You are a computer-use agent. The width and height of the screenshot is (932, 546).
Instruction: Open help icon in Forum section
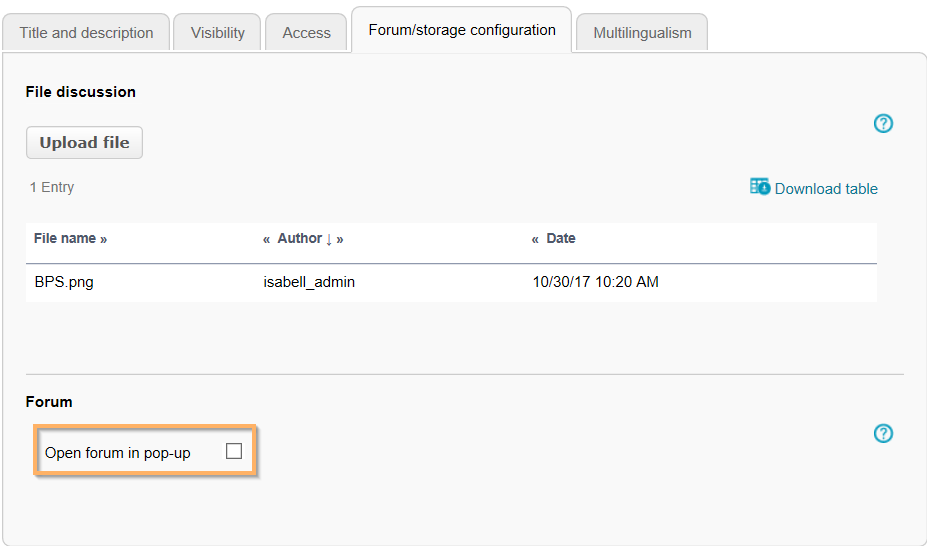[x=883, y=434]
